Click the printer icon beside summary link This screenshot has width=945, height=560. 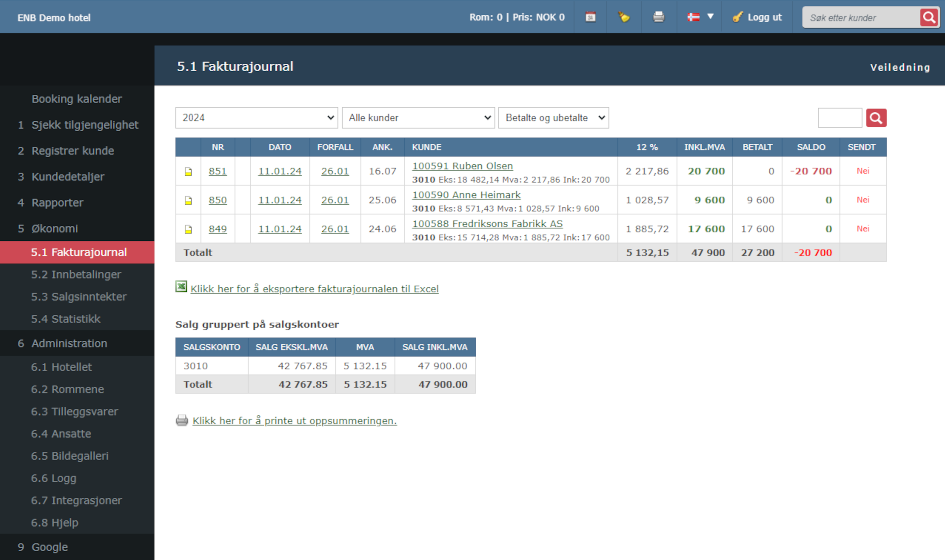181,420
